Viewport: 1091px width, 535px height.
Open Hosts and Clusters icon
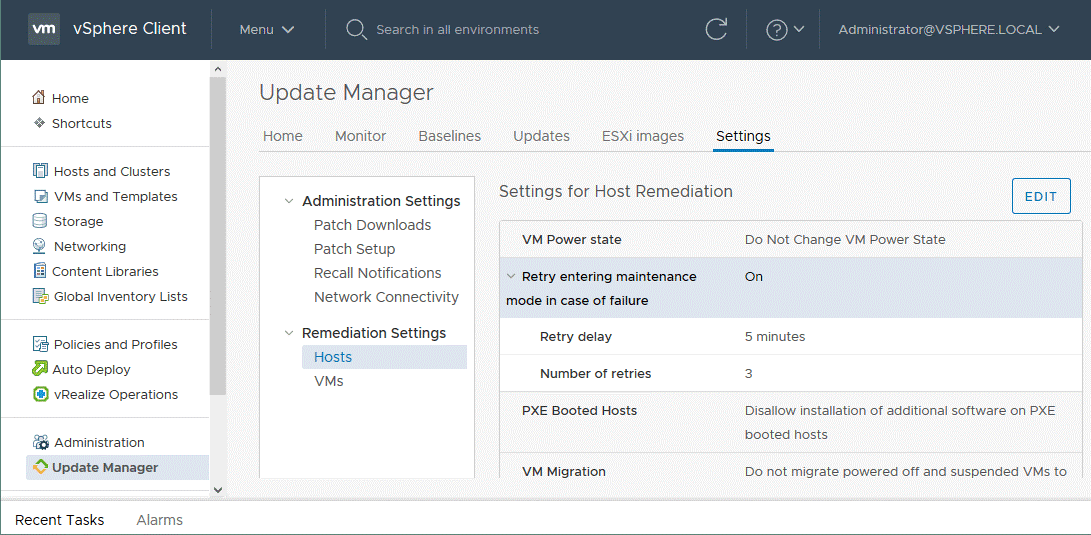[40, 171]
